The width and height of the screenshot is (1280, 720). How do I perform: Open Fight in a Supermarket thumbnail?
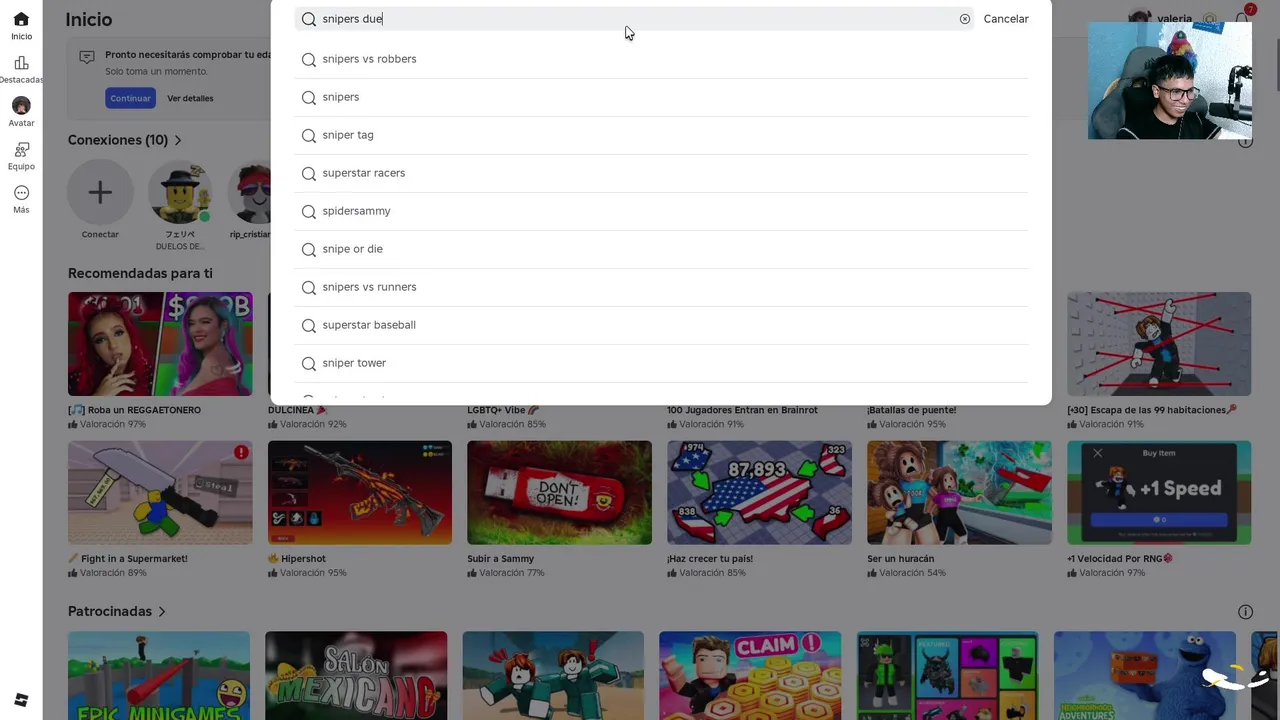tap(160, 493)
